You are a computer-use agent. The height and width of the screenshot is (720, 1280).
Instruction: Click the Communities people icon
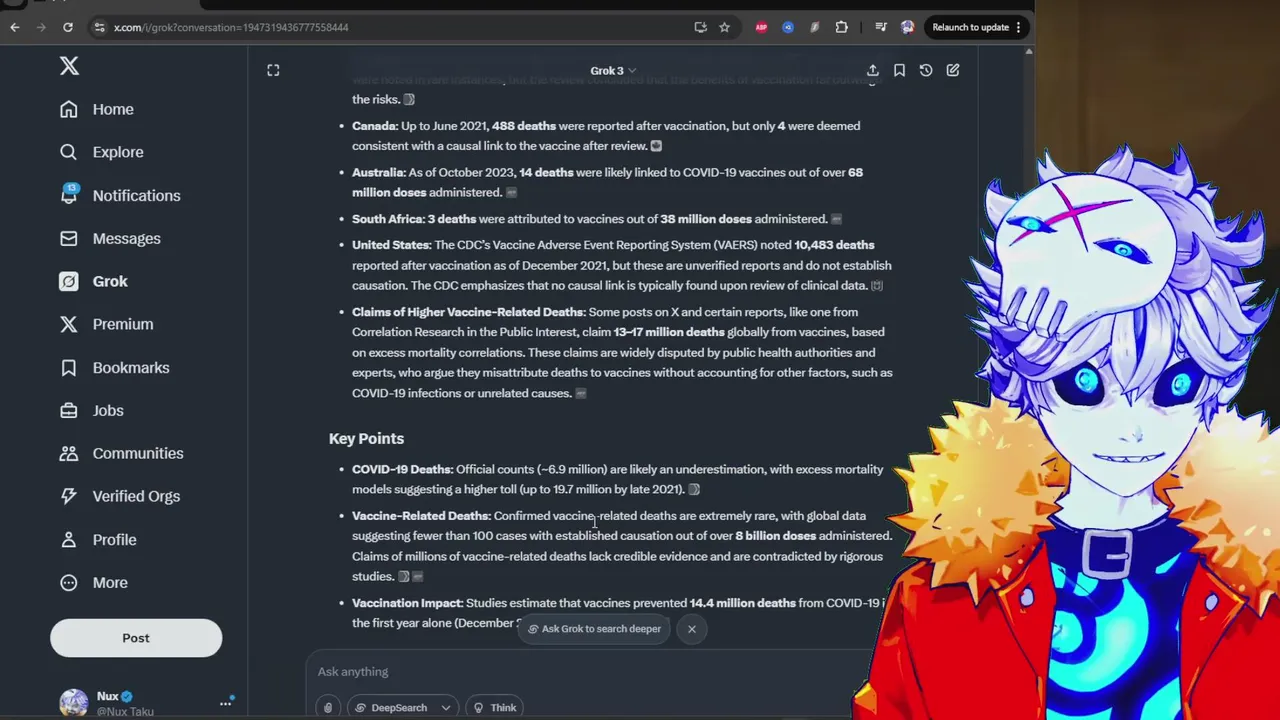point(68,453)
